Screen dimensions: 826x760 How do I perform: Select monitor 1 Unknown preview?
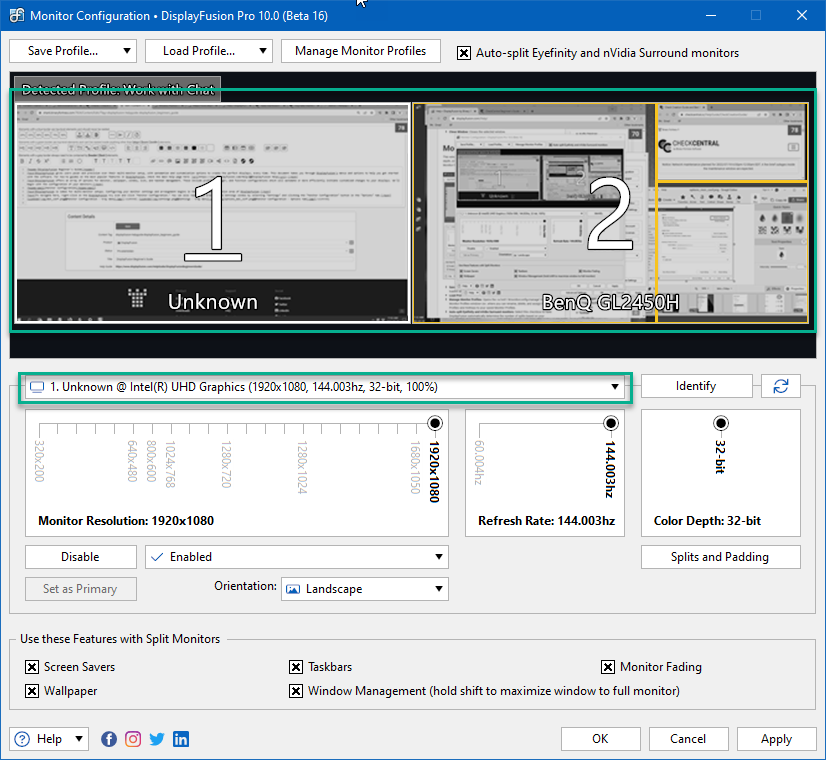[212, 213]
